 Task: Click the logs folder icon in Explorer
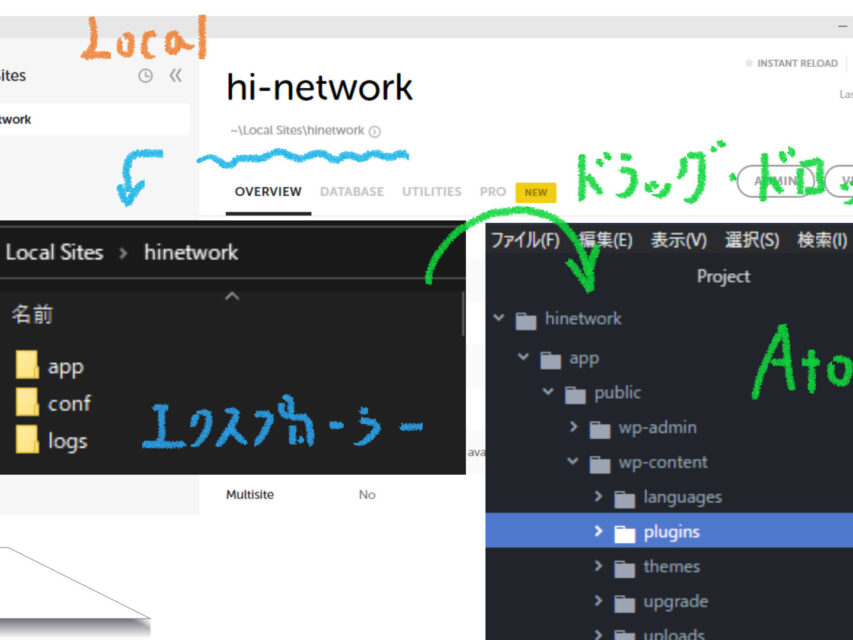pyautogui.click(x=27, y=439)
